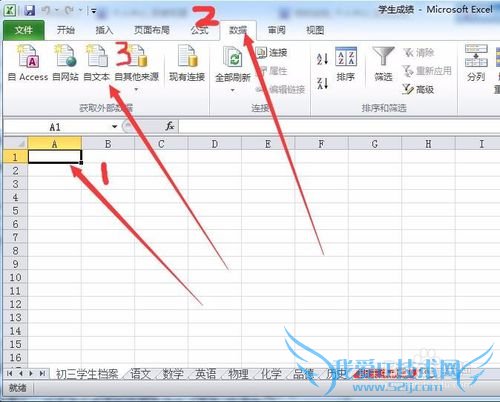Switch to the 数学 sheet tab
The image size is (500, 402).
173,374
